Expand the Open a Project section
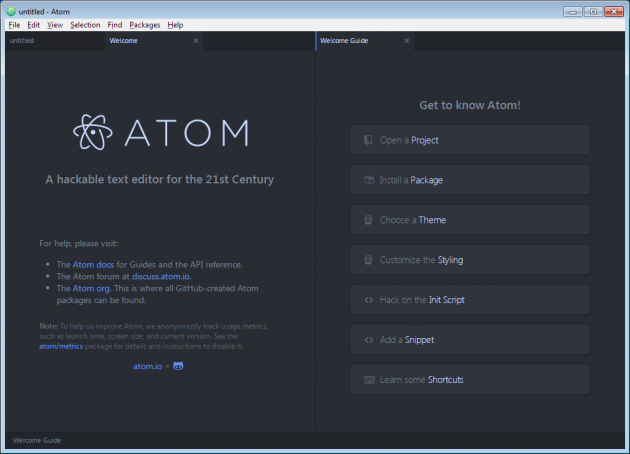 click(x=470, y=140)
